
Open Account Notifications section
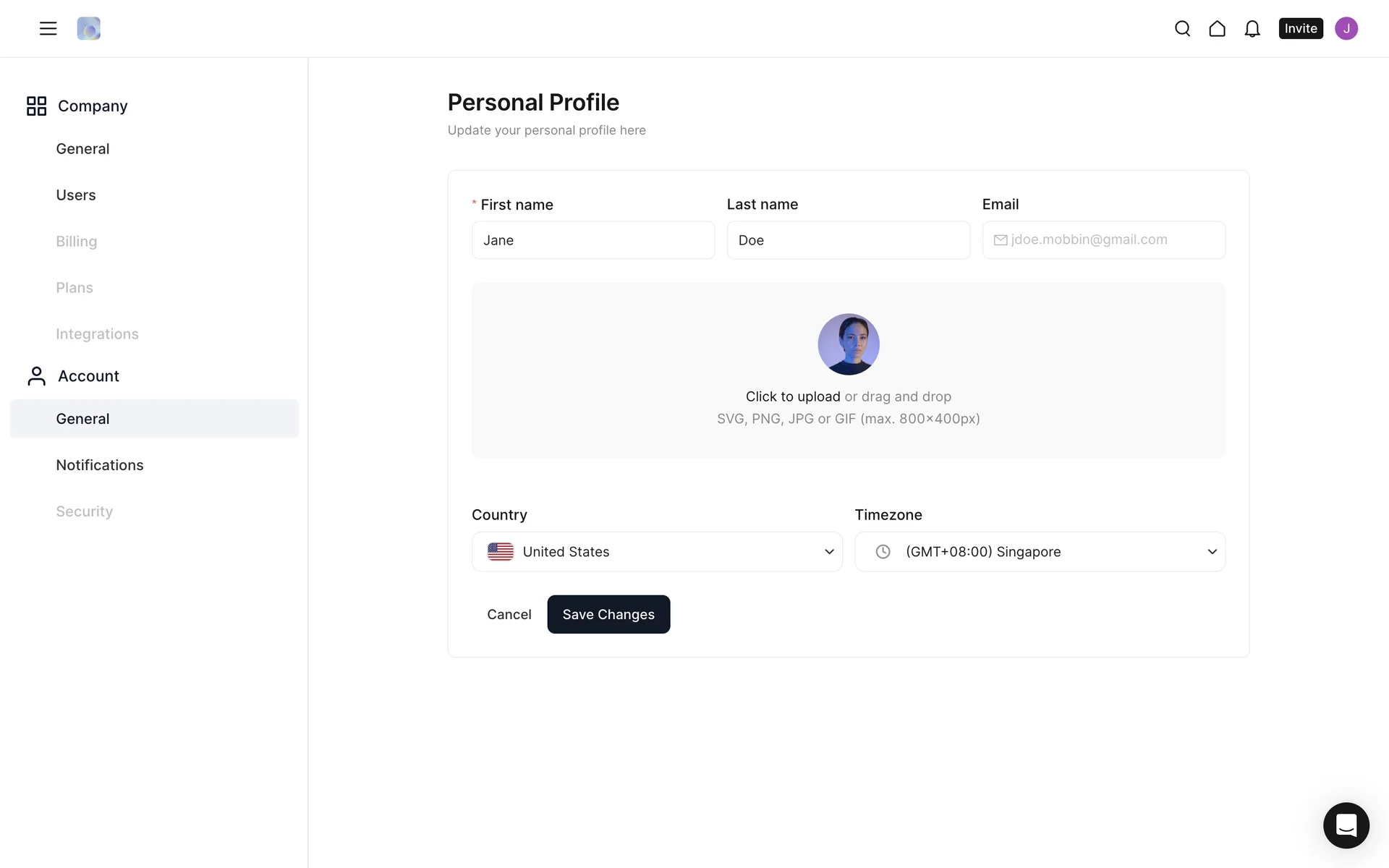pyautogui.click(x=100, y=465)
